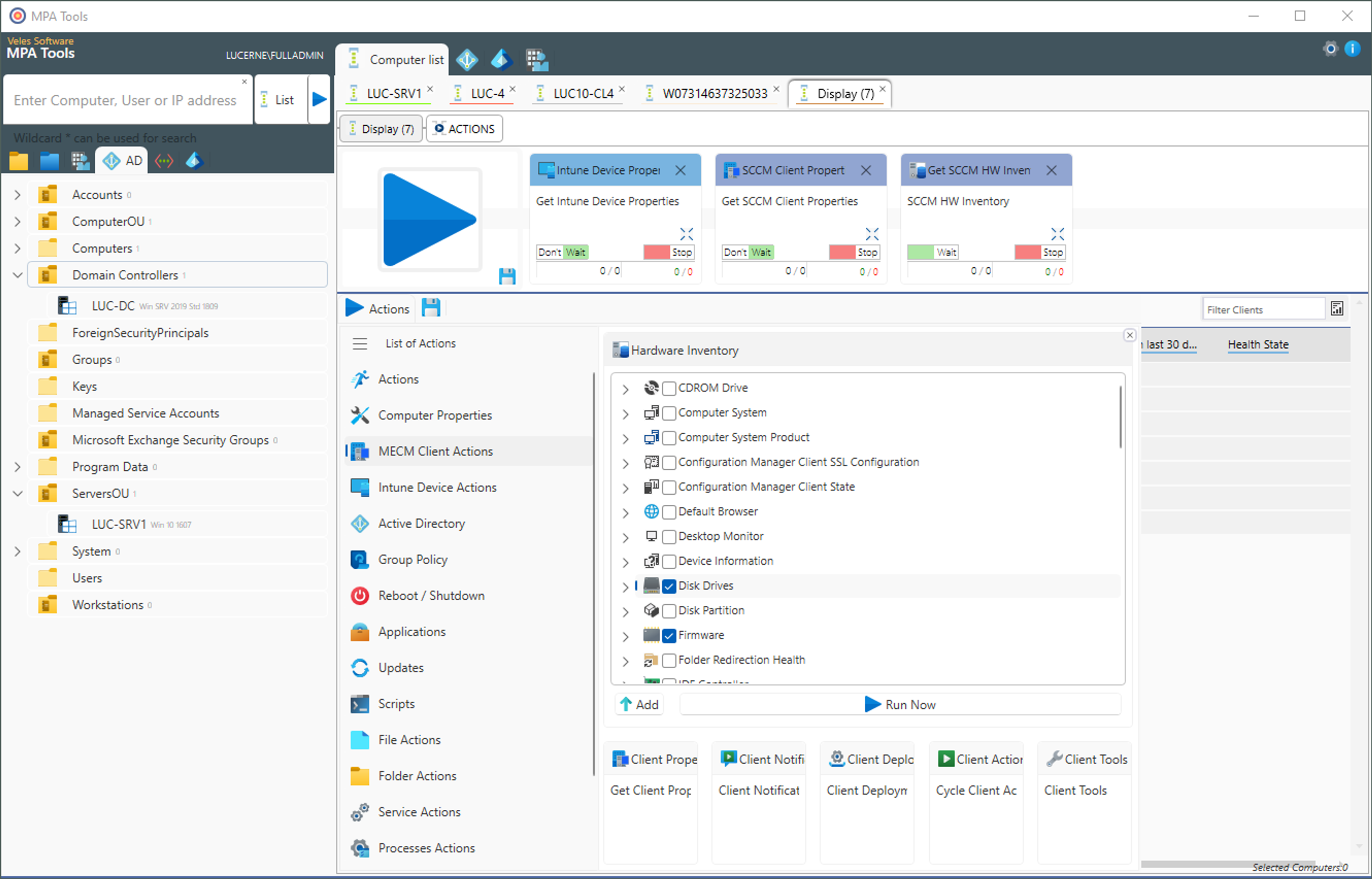Click the save icon next to Actions

(431, 308)
